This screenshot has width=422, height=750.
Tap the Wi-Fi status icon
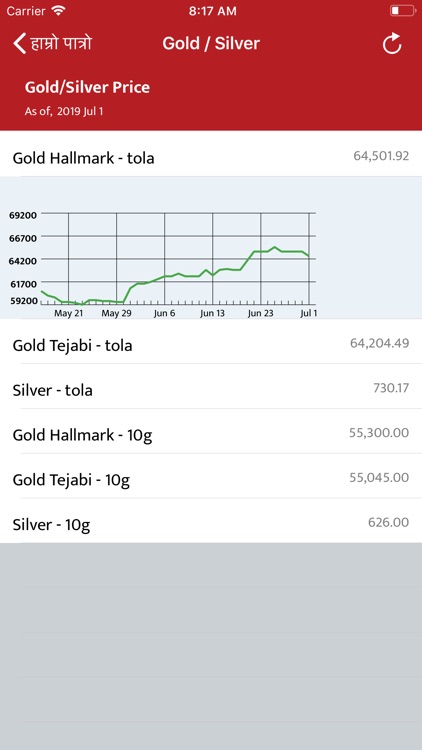coord(58,11)
